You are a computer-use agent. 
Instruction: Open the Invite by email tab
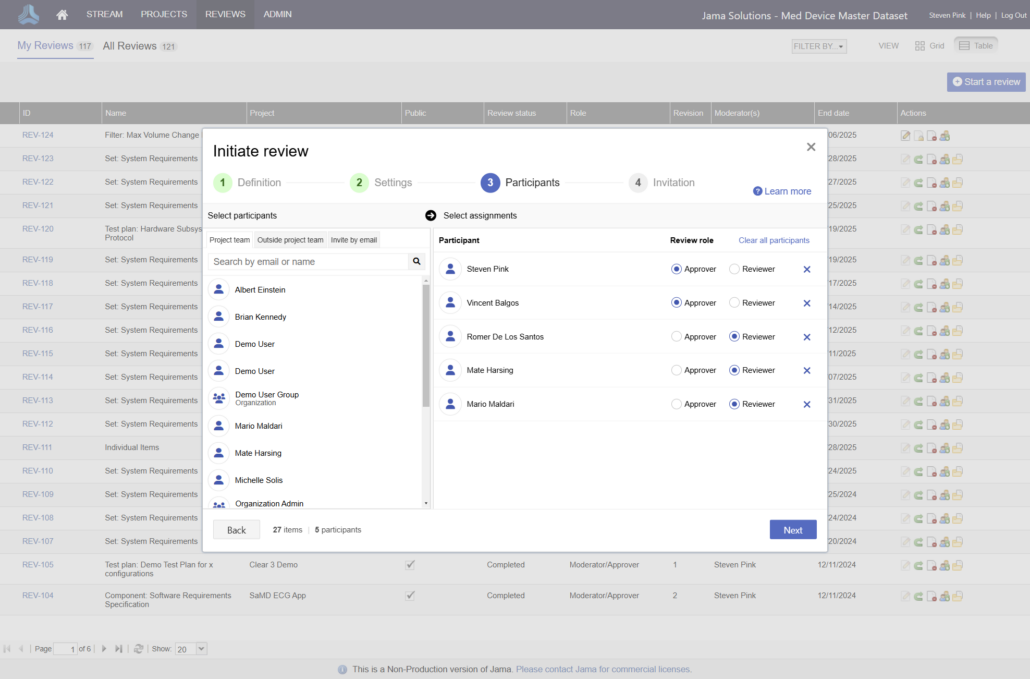point(354,240)
